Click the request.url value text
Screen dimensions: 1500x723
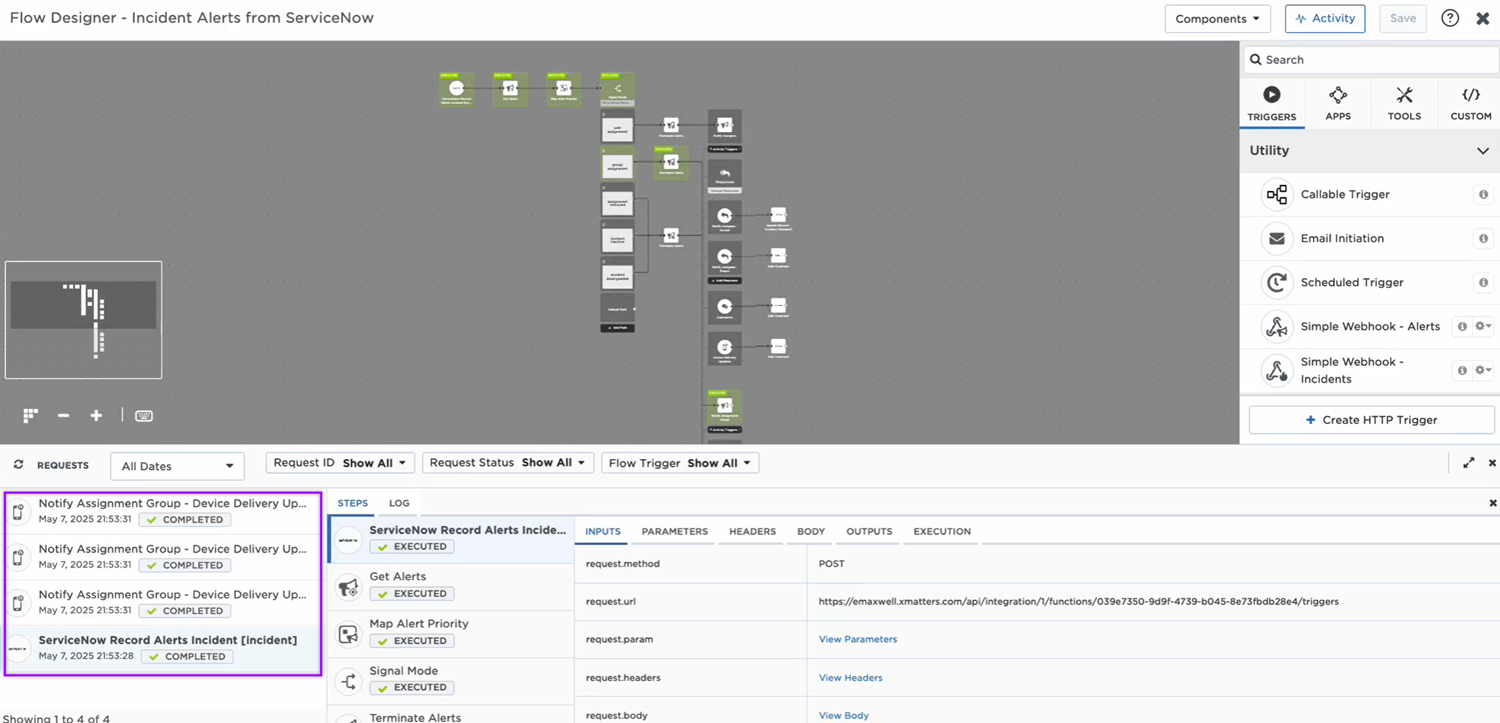click(x=1078, y=601)
